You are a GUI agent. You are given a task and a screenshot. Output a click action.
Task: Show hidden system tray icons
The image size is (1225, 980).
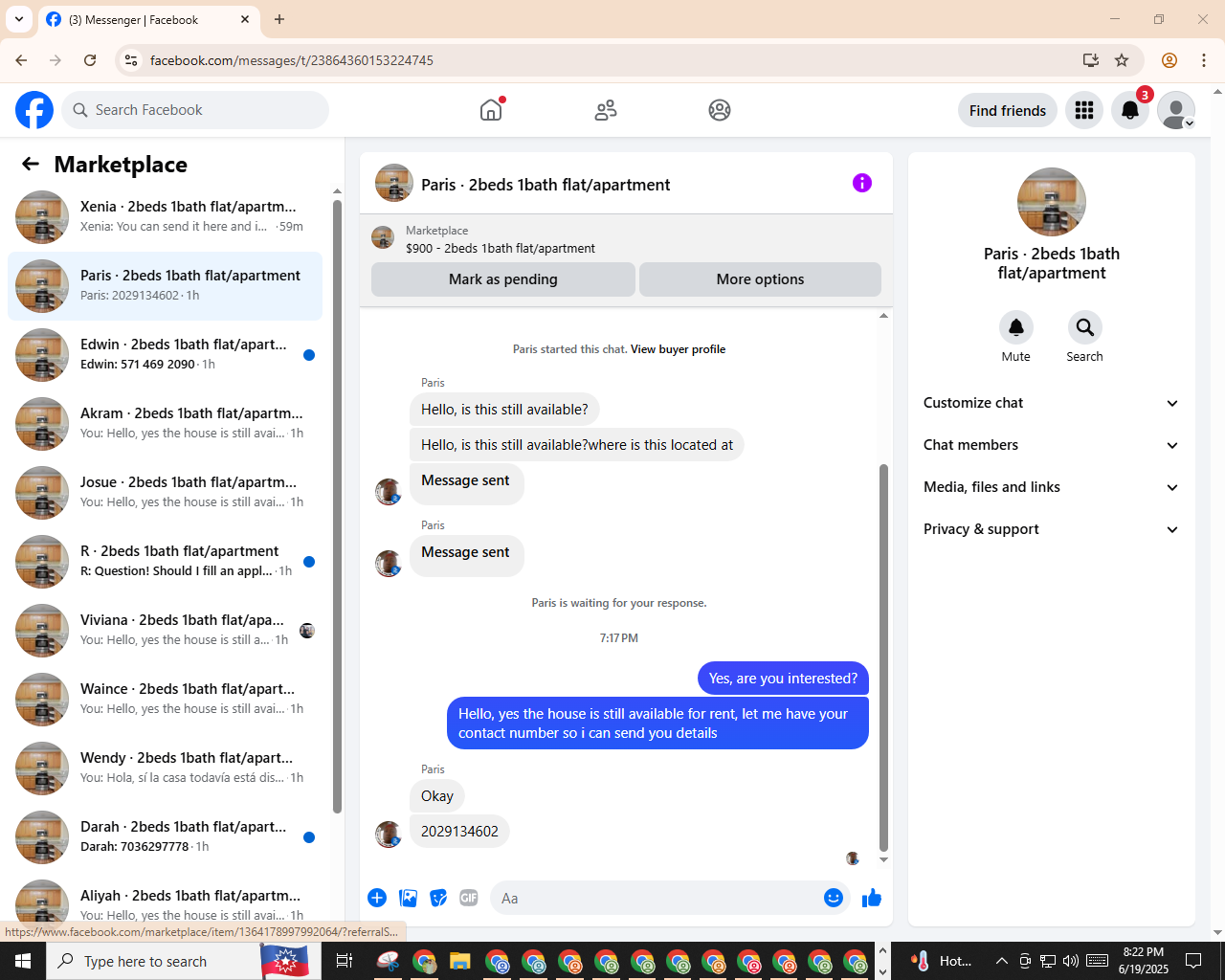click(x=1001, y=961)
